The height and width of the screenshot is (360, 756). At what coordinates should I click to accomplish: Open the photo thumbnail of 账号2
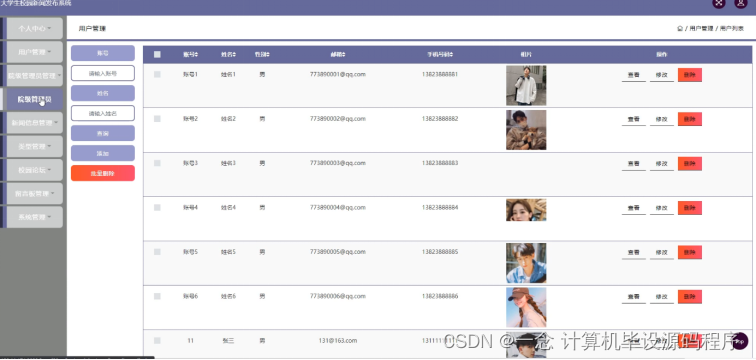pyautogui.click(x=526, y=130)
